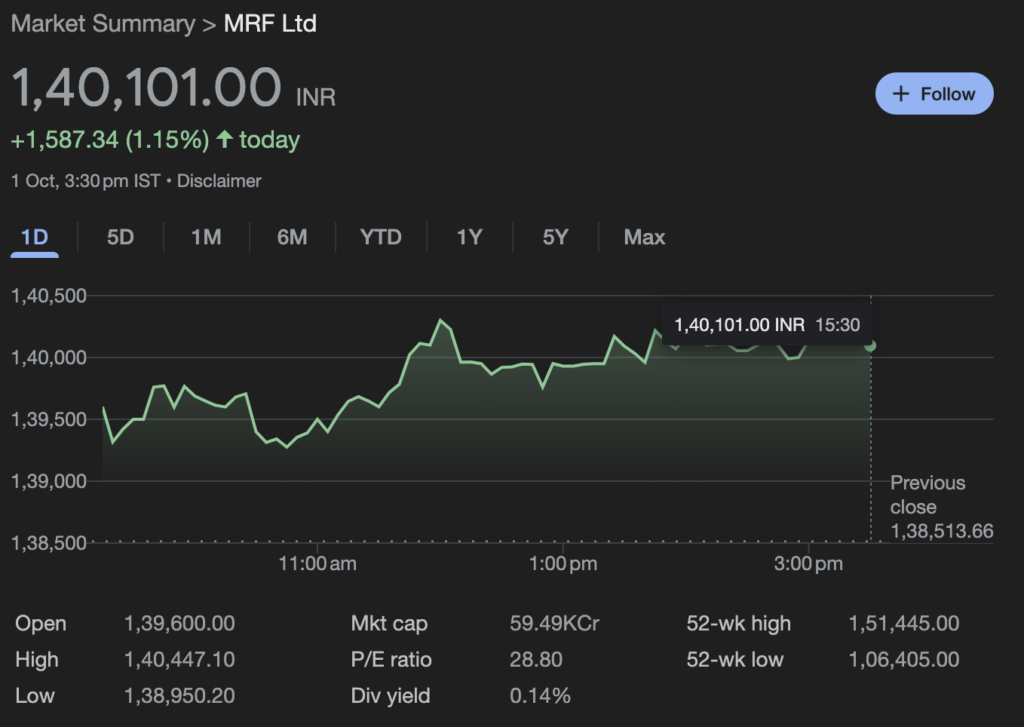Click the P/E ratio label
Image resolution: width=1024 pixels, height=727 pixels.
391,660
